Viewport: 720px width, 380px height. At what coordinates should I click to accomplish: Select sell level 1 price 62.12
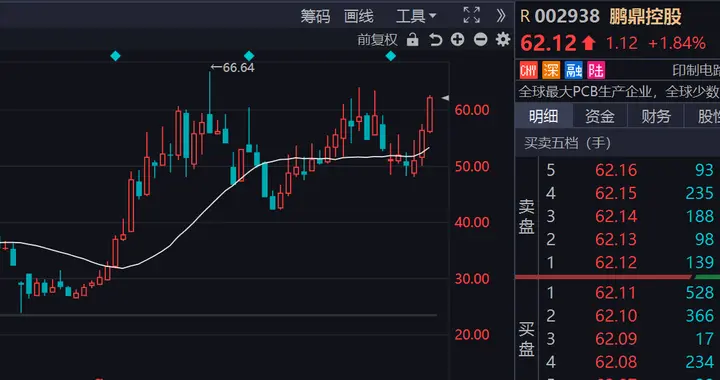(616, 263)
